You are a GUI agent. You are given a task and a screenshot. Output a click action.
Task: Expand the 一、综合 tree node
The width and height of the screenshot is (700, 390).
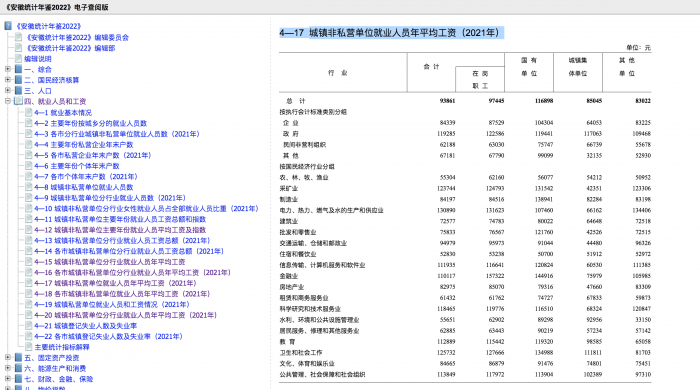pyautogui.click(x=8, y=69)
